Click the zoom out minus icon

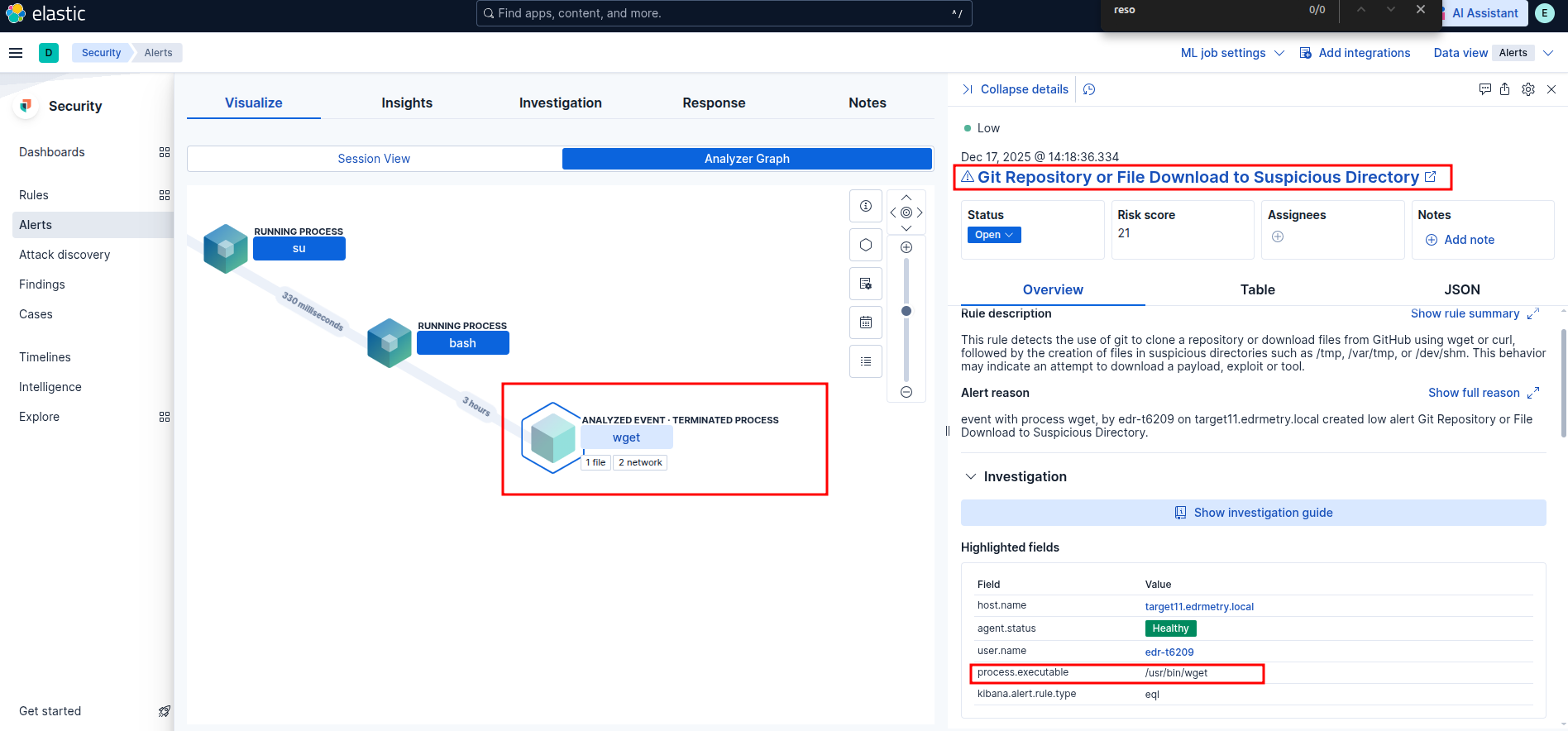(906, 392)
